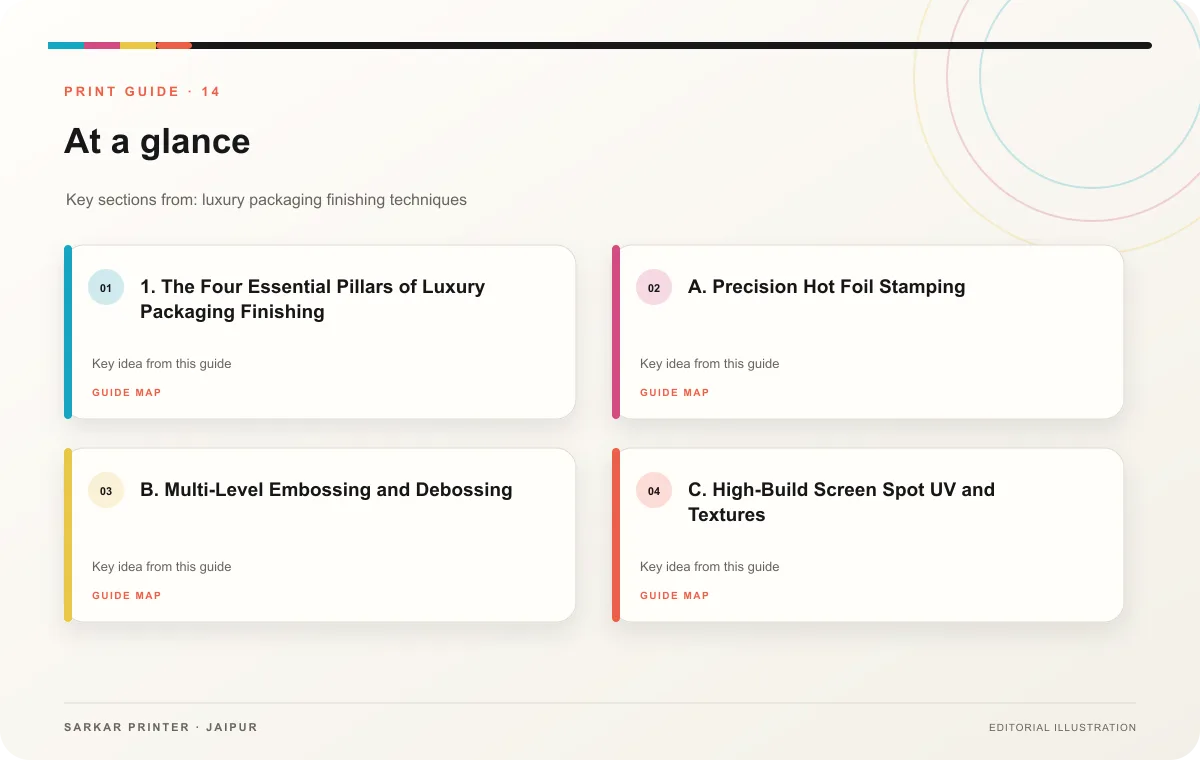The width and height of the screenshot is (1200, 760).
Task: Click SARKAR PRINTER · JAIPUR footer text
Action: (x=161, y=727)
